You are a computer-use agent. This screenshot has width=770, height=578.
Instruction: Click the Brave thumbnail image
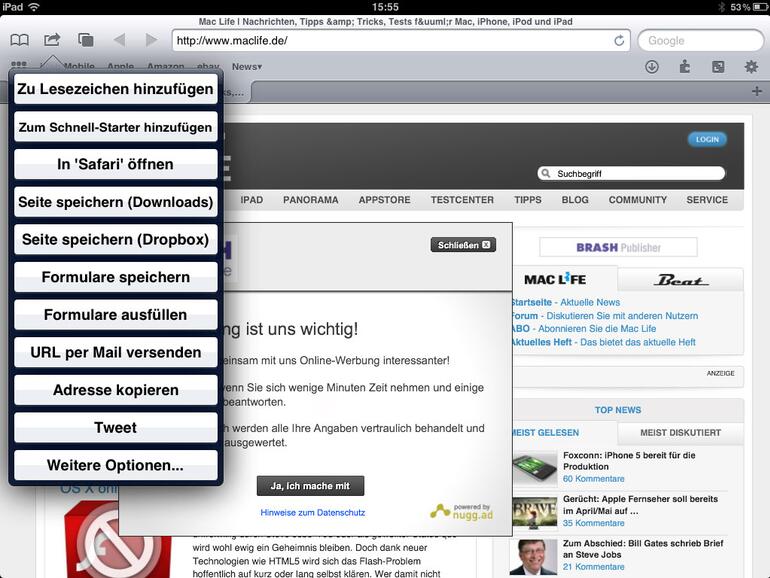pos(534,513)
